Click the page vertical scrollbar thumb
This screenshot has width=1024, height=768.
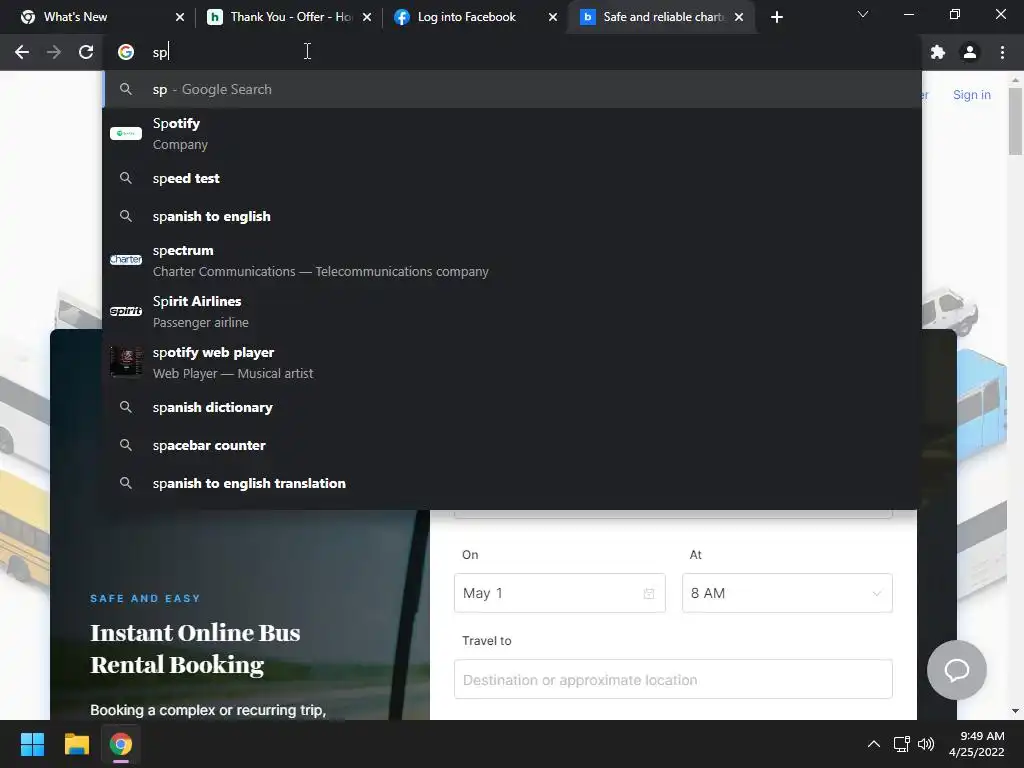1015,121
